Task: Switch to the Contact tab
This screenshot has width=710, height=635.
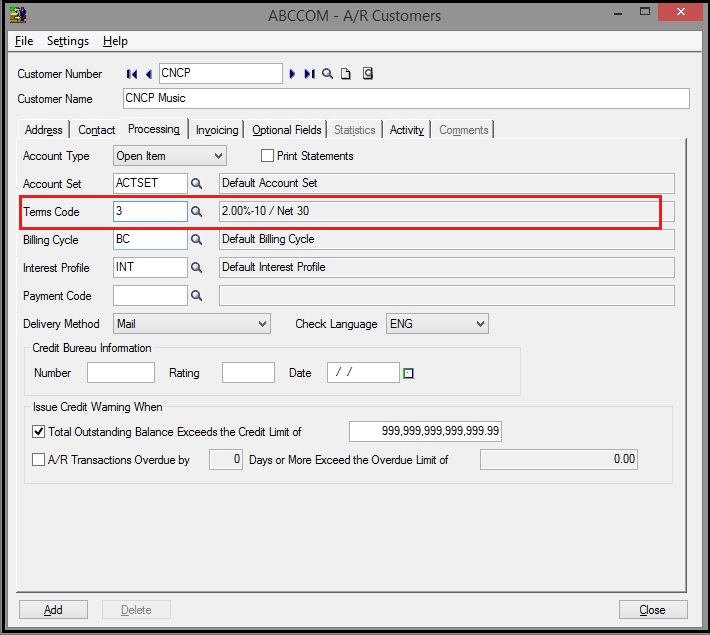Action: click(96, 130)
